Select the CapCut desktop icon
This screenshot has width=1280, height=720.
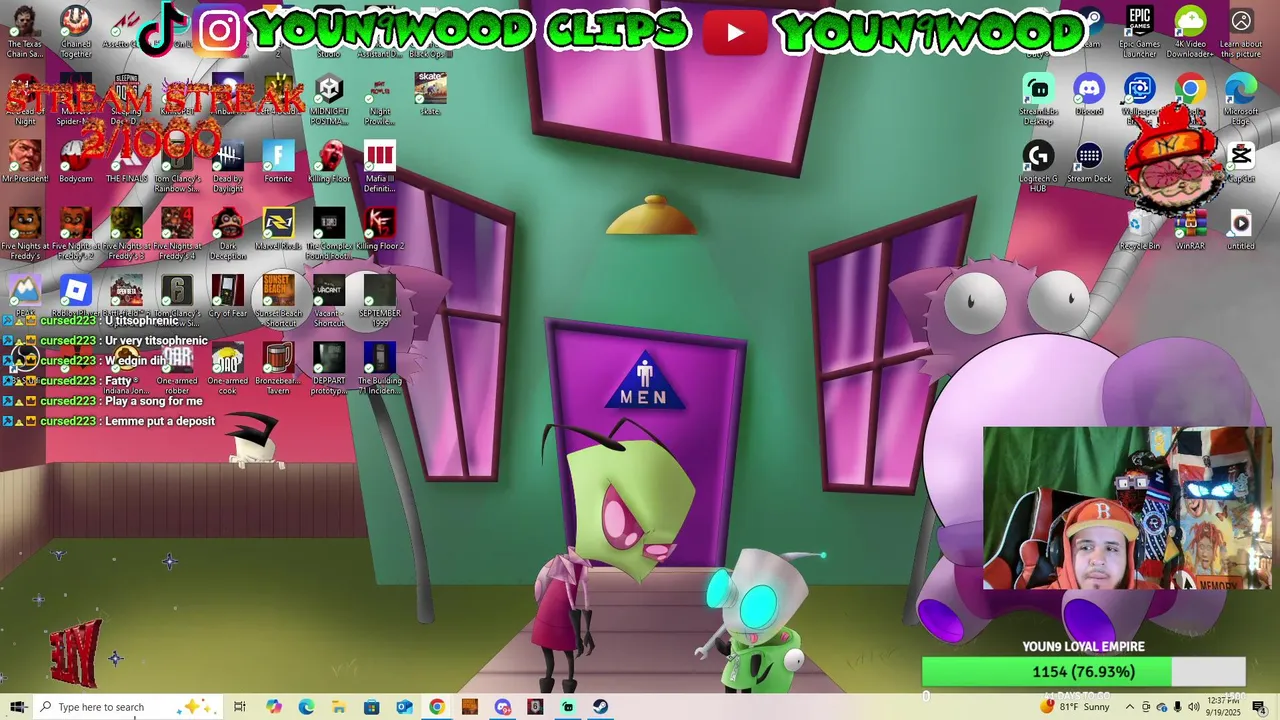click(x=1241, y=162)
